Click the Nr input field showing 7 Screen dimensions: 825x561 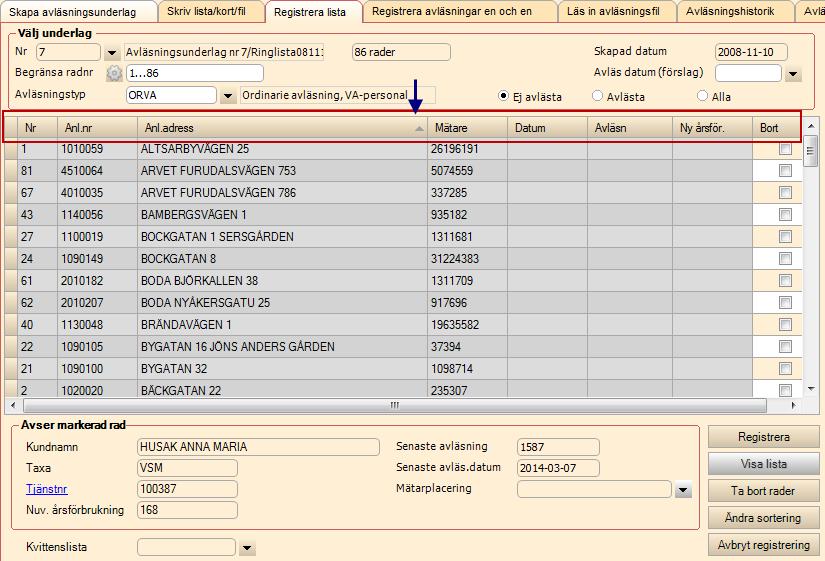68,52
